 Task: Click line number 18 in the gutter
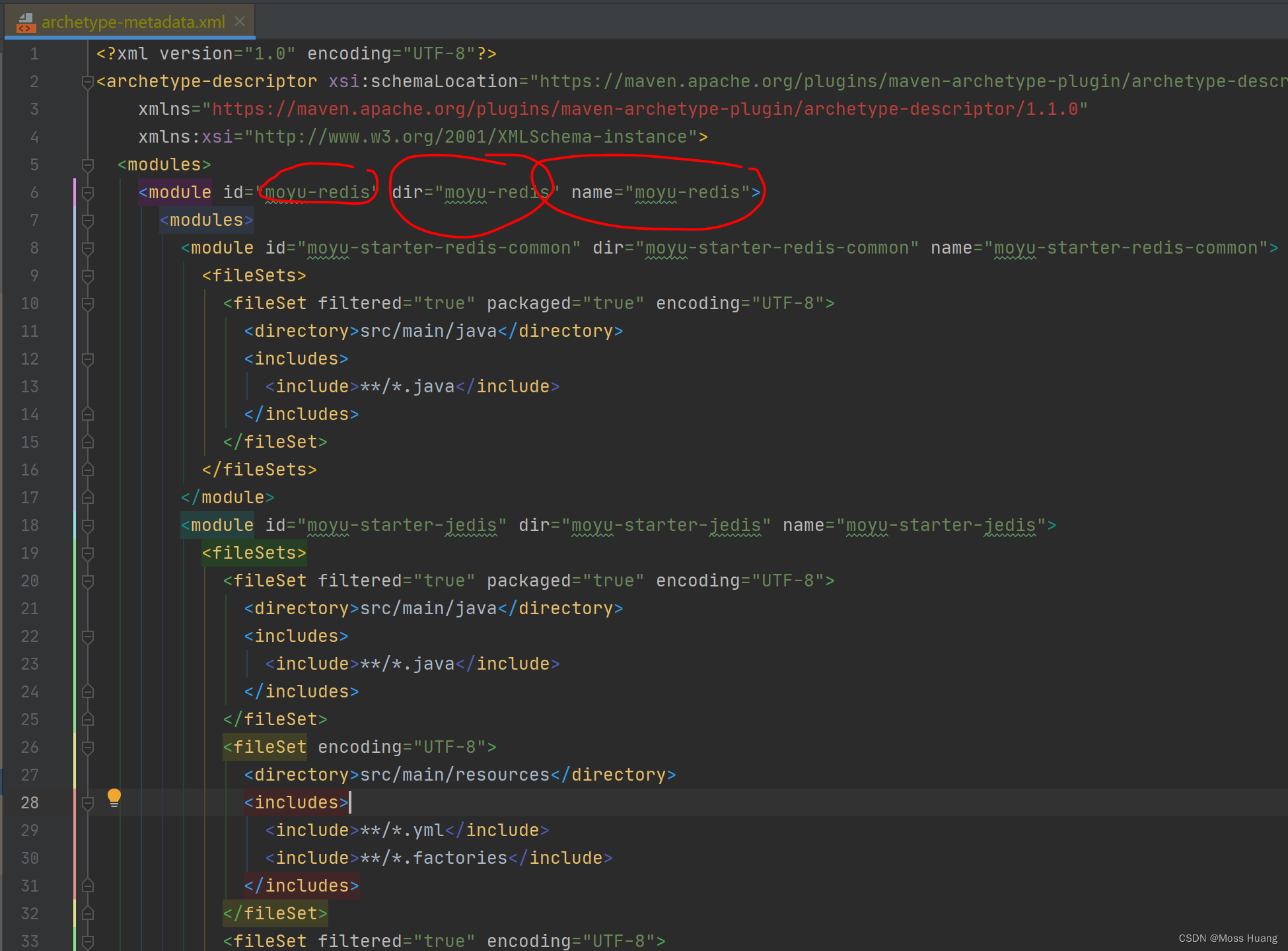click(x=30, y=525)
